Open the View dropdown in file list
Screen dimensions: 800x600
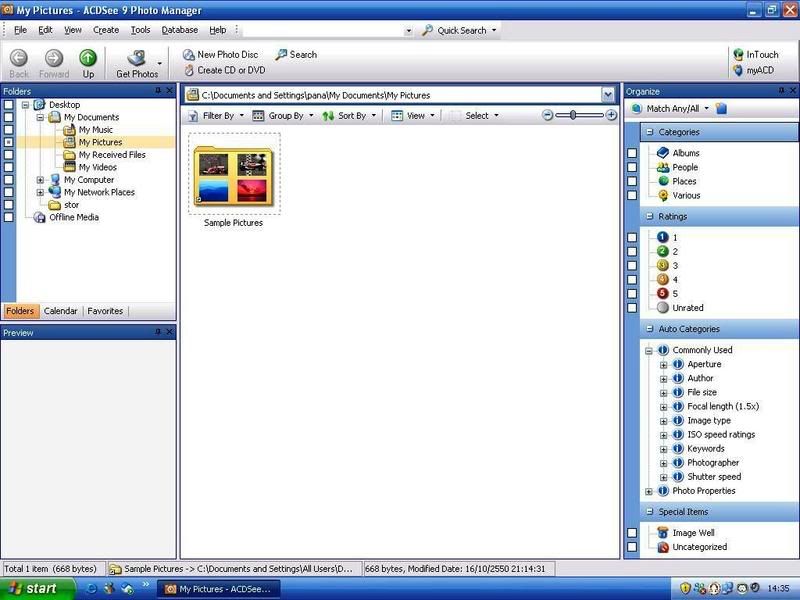click(413, 116)
